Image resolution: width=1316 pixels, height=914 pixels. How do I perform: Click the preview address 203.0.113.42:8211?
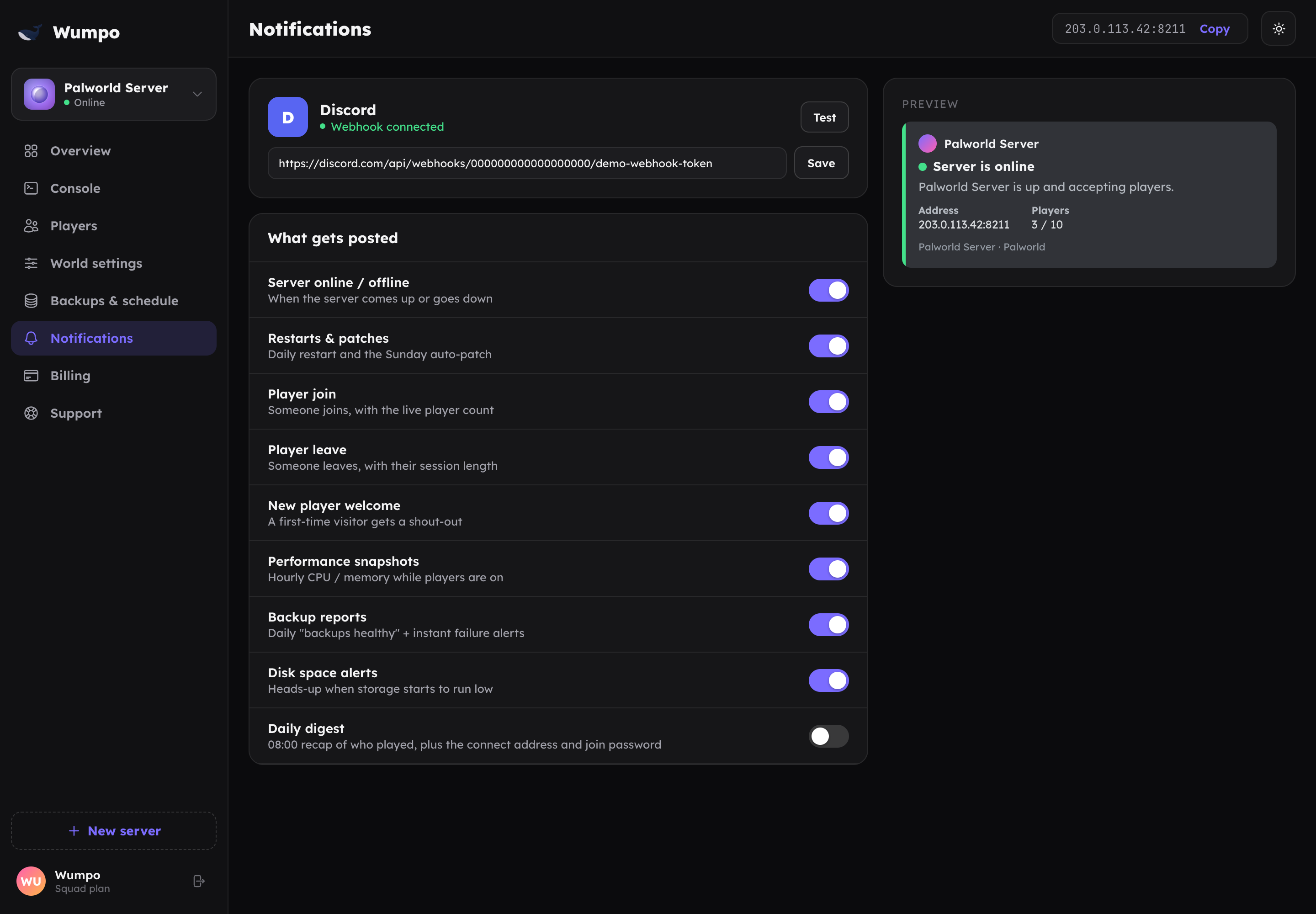pyautogui.click(x=964, y=224)
